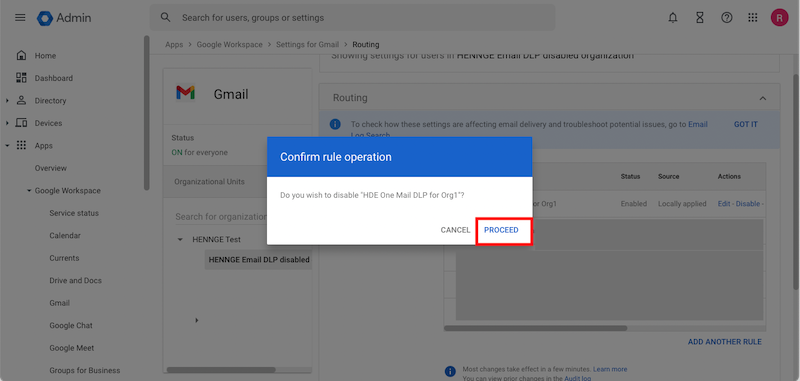Click the Organizational Units header
Screen dimensions: 800x381
coord(209,182)
